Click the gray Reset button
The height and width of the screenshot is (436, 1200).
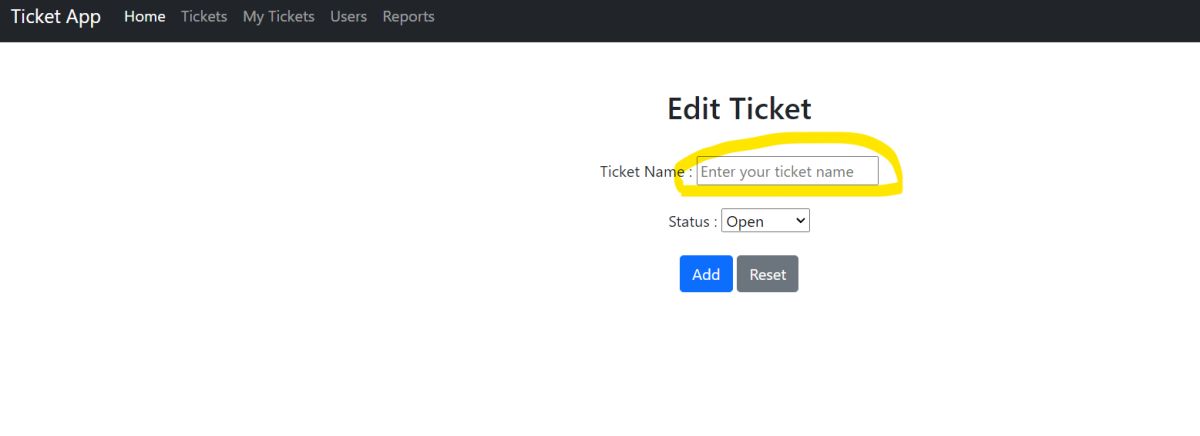click(x=768, y=274)
